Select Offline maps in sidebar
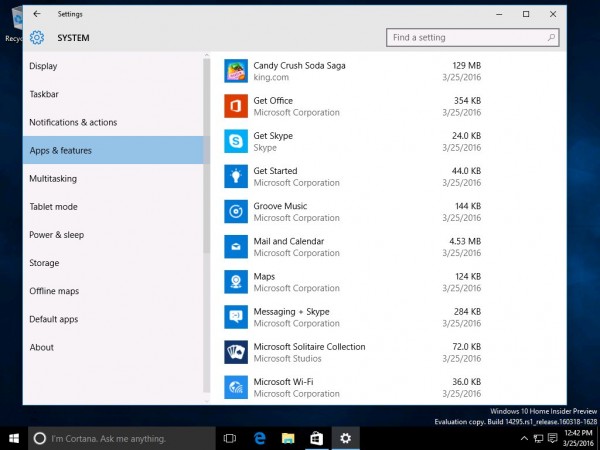 [x=113, y=291]
